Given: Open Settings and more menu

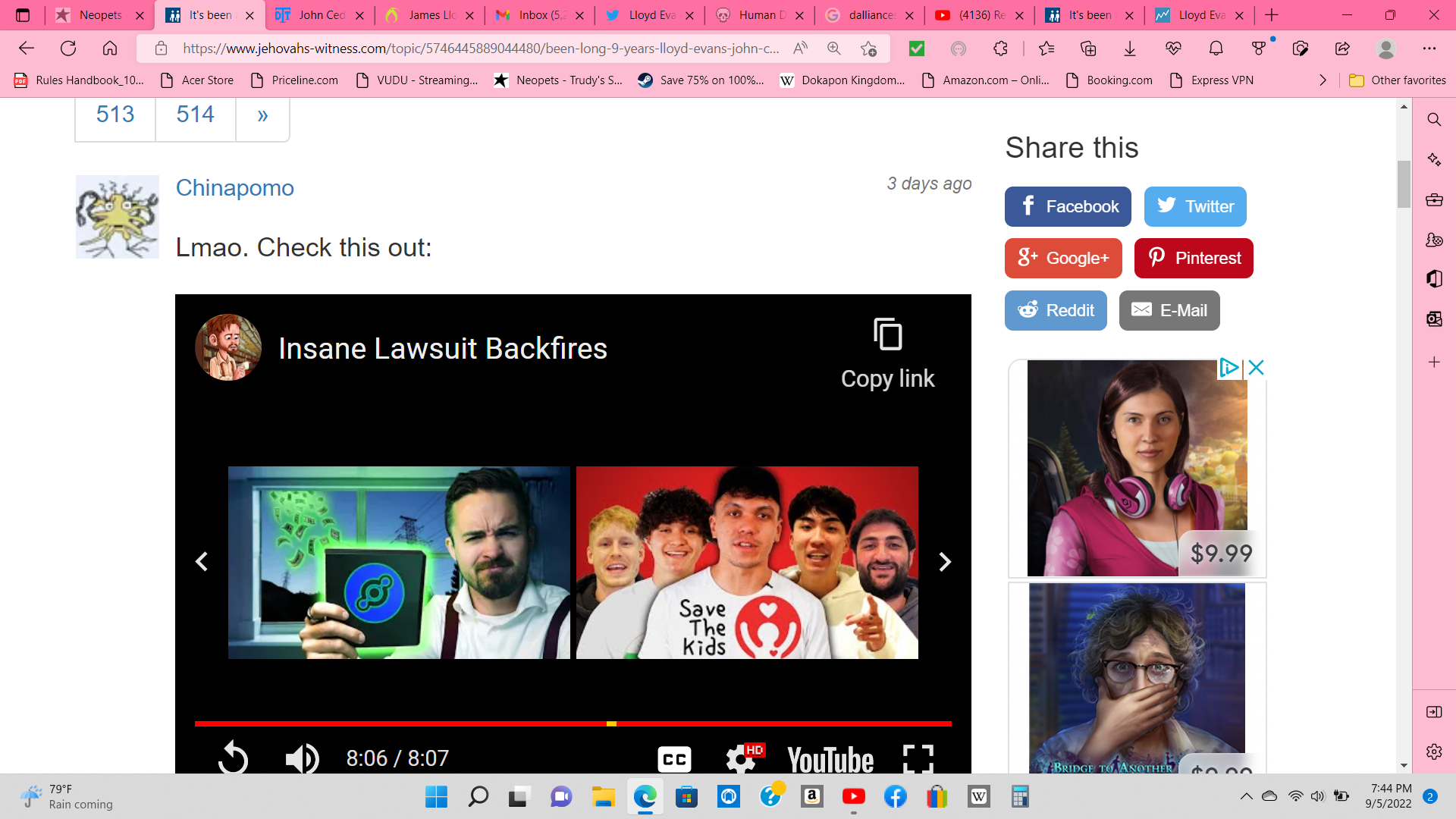Looking at the screenshot, I should 1429,49.
